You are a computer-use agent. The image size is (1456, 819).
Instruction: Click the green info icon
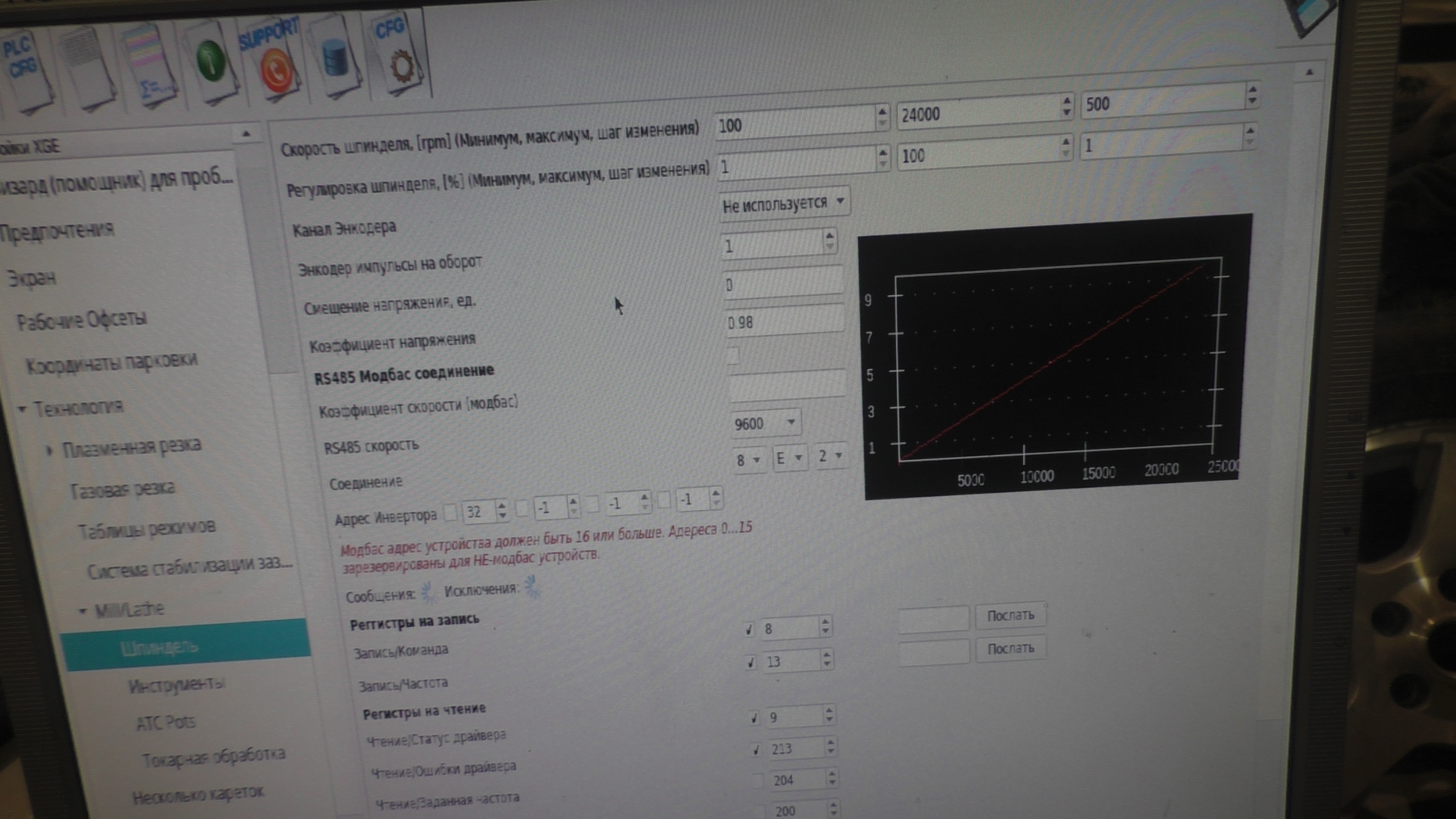point(210,61)
